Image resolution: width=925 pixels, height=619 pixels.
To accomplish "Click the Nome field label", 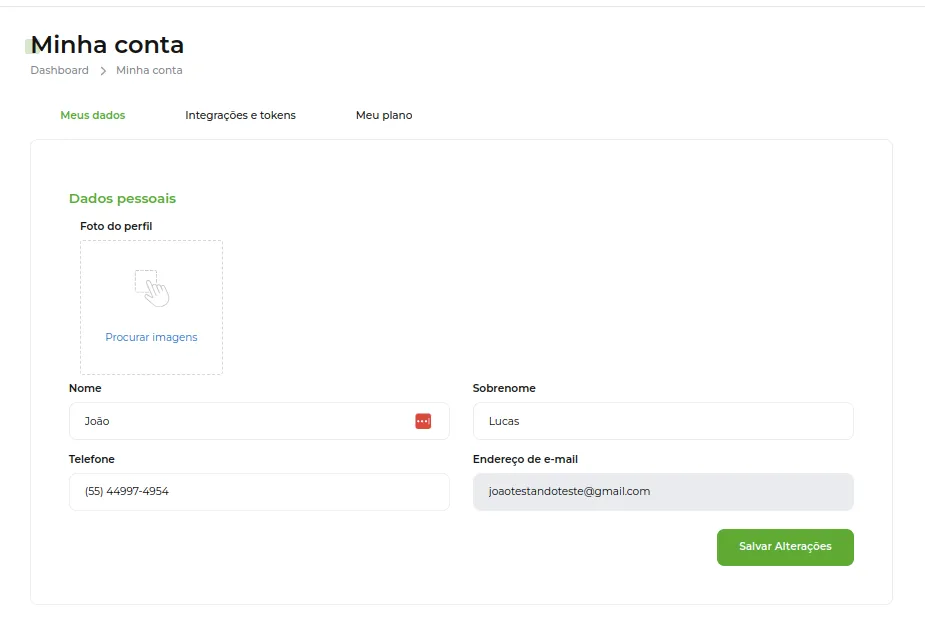I will point(85,388).
